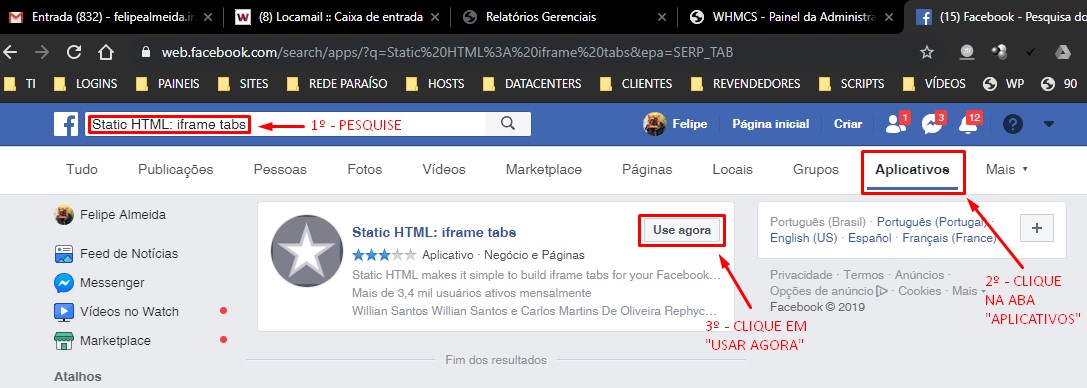Switch to the Relatórios Gerenciais tab

[564, 17]
